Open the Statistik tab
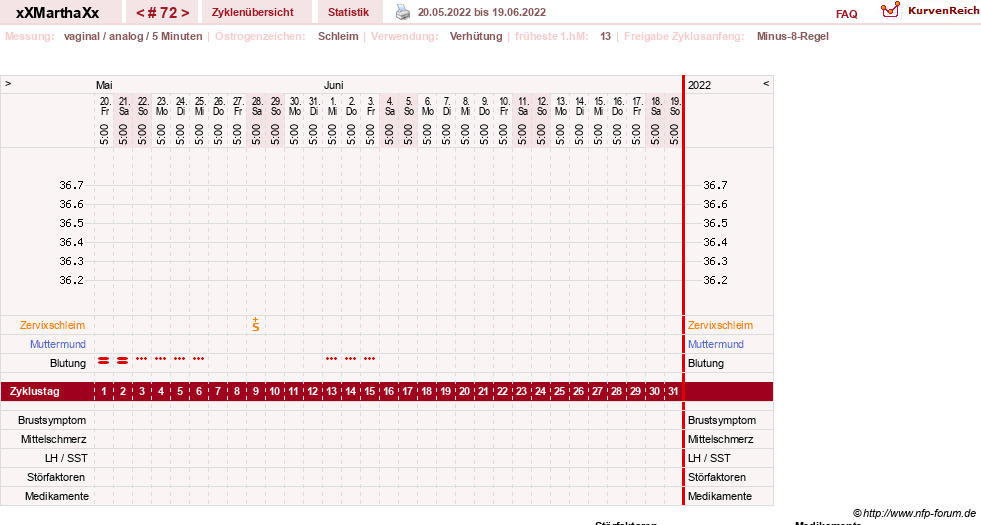This screenshot has height=525, width=981. click(348, 12)
